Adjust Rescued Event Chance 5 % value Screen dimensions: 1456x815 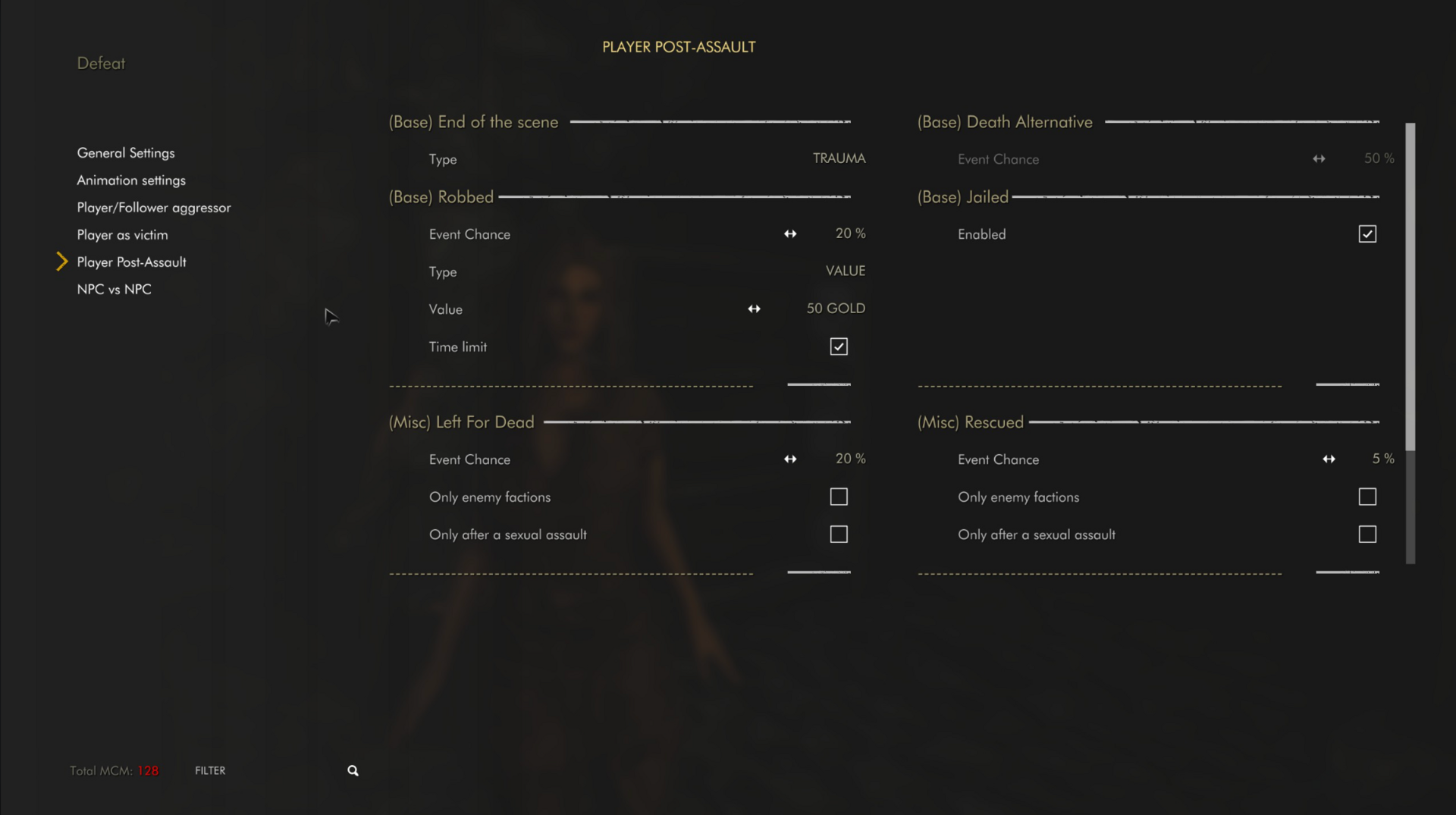point(1383,459)
